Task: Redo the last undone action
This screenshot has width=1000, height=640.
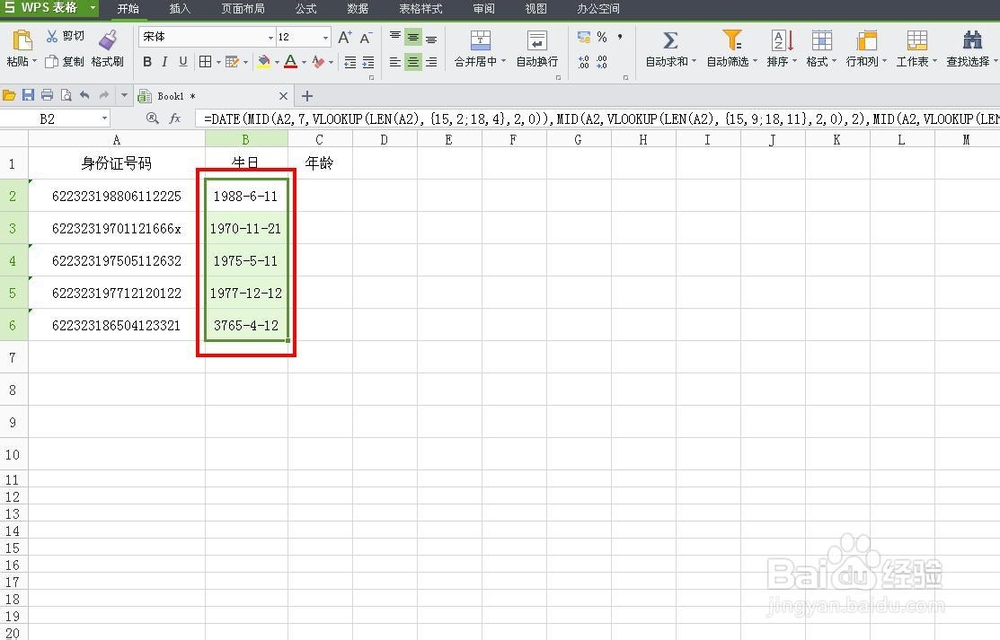Action: tap(104, 96)
